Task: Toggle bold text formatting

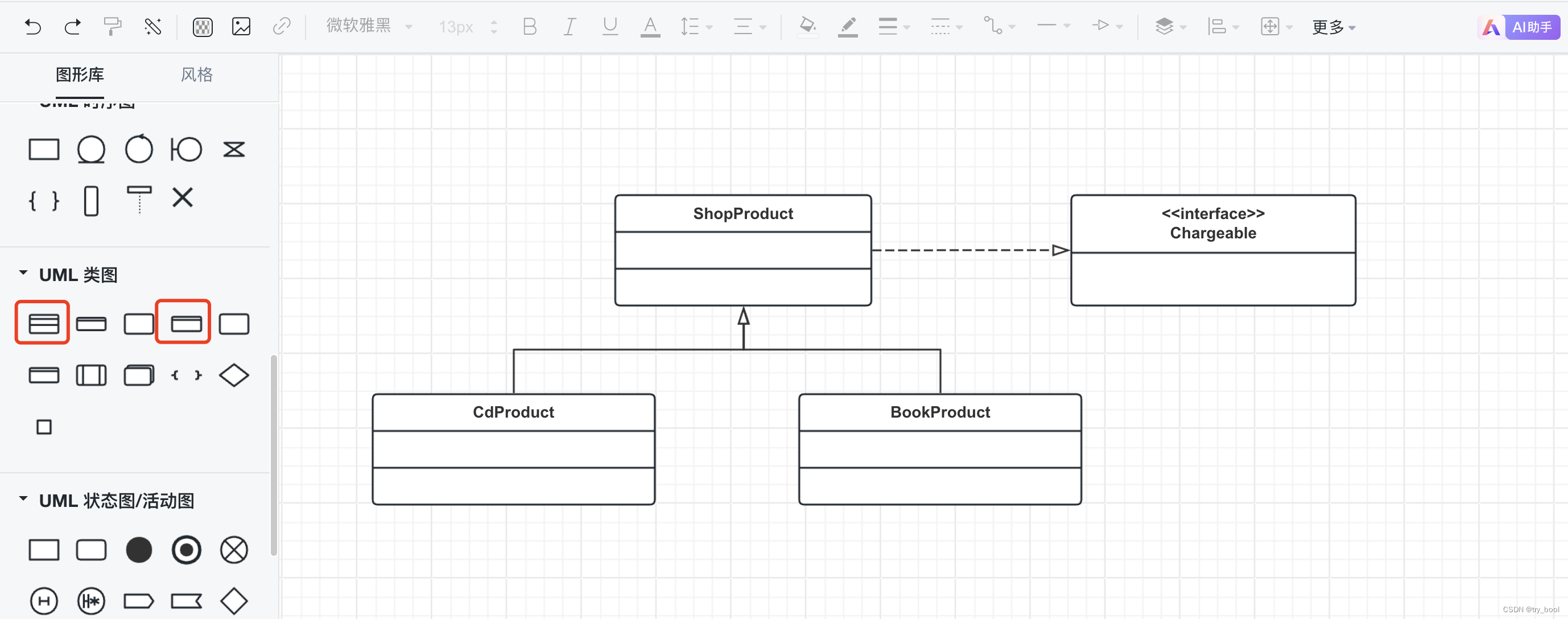Action: tap(530, 26)
